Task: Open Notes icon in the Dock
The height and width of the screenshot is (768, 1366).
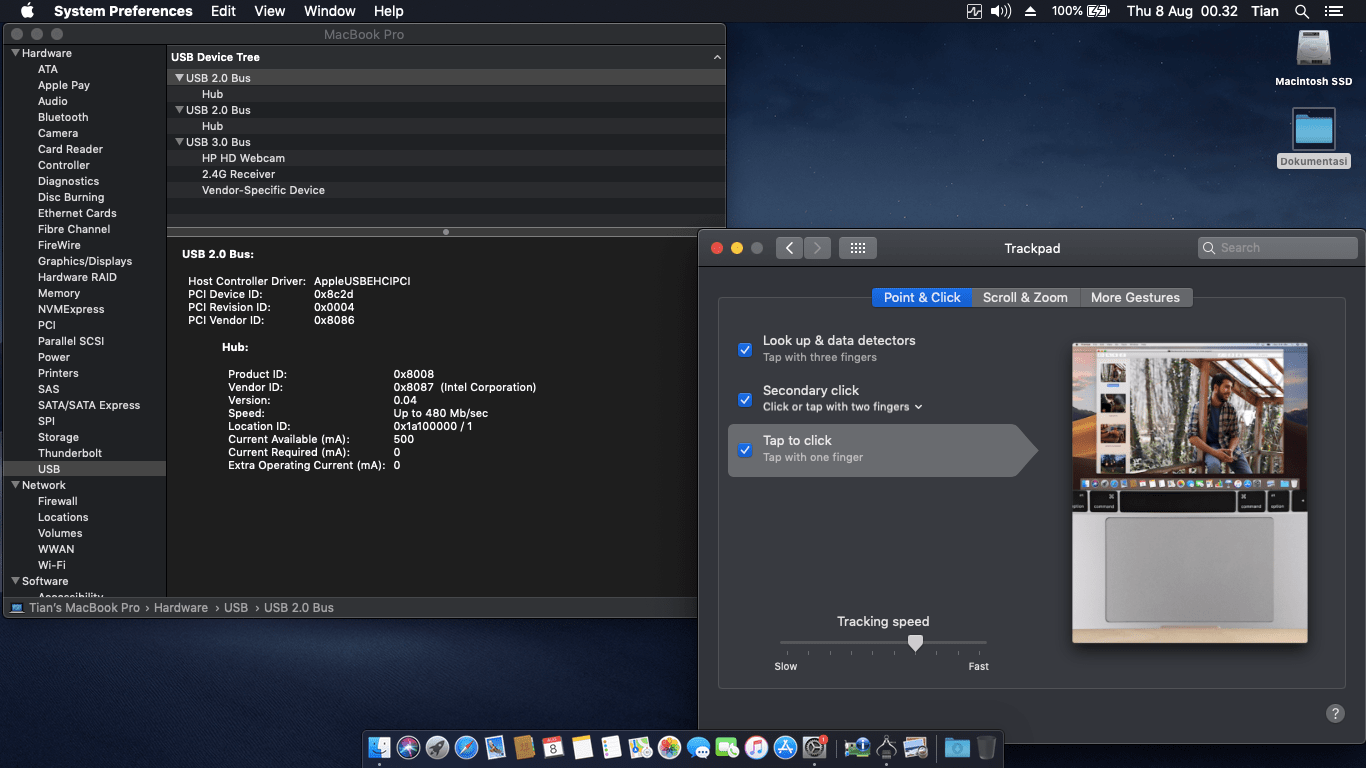Action: click(583, 747)
